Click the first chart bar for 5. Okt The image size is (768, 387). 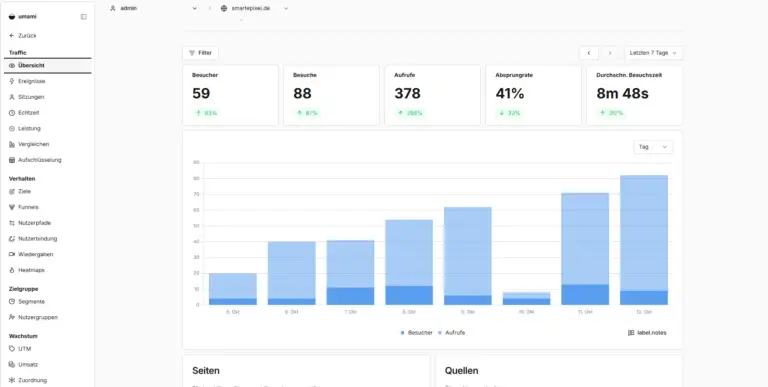[x=233, y=289]
